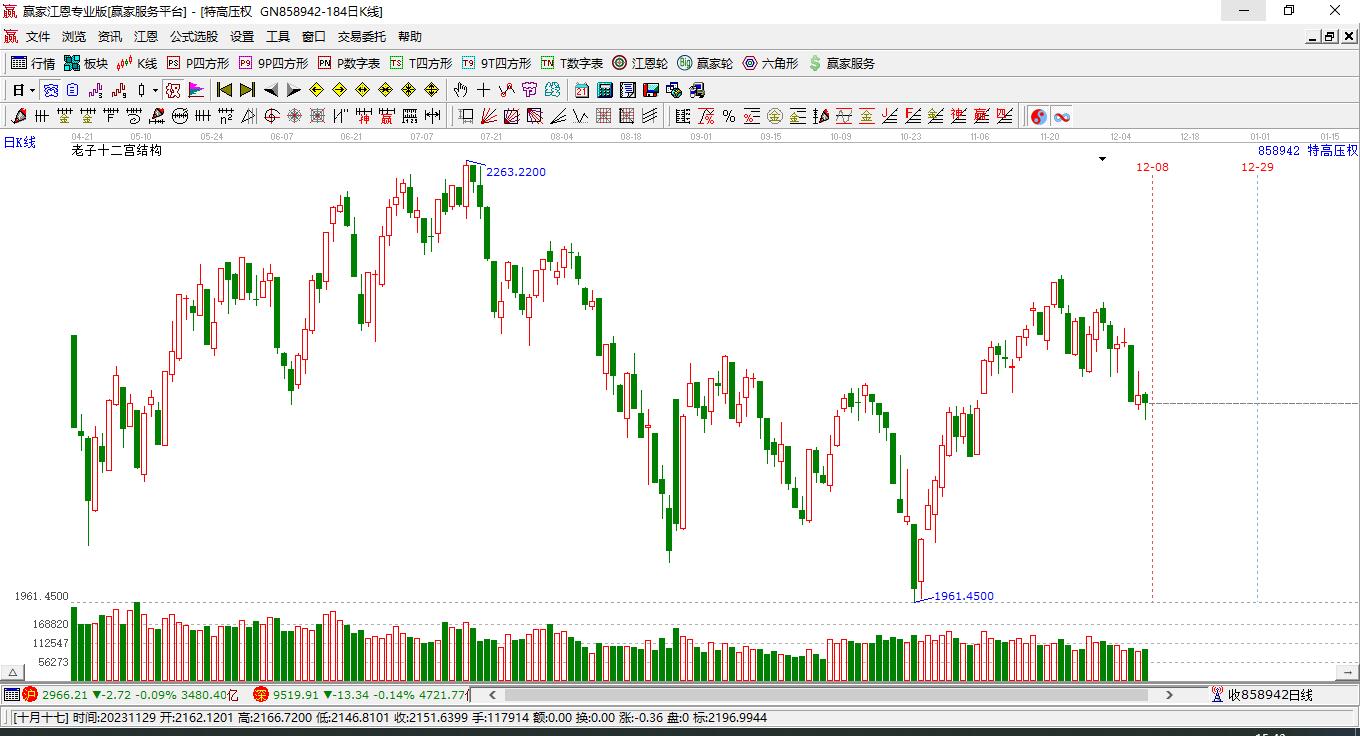Click the 深 Shenzhen index badge
The height and width of the screenshot is (736, 1360).
pos(261,694)
